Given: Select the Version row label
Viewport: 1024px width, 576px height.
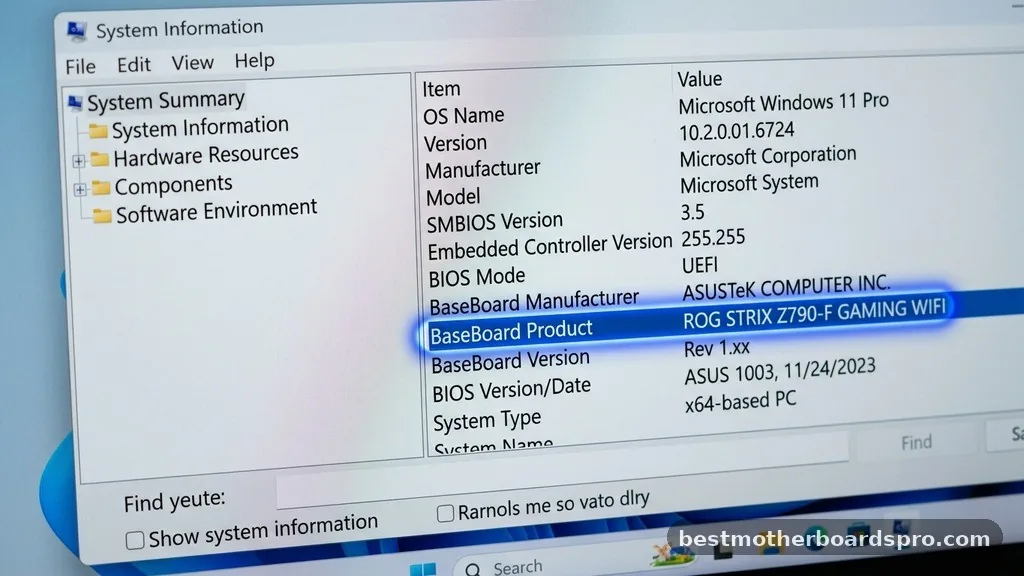Looking at the screenshot, I should pos(455,143).
